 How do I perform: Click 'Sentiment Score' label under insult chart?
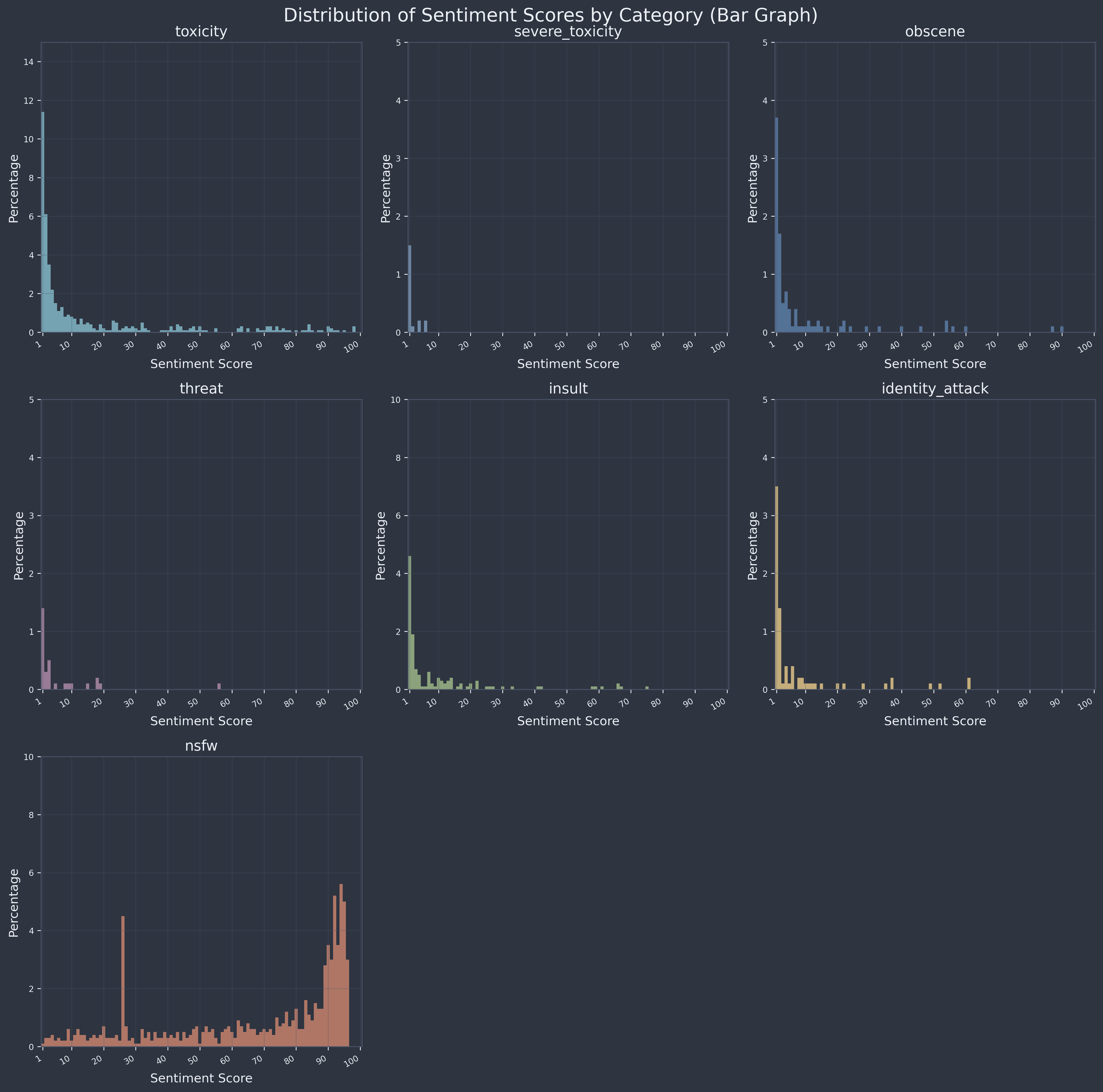coord(568,721)
